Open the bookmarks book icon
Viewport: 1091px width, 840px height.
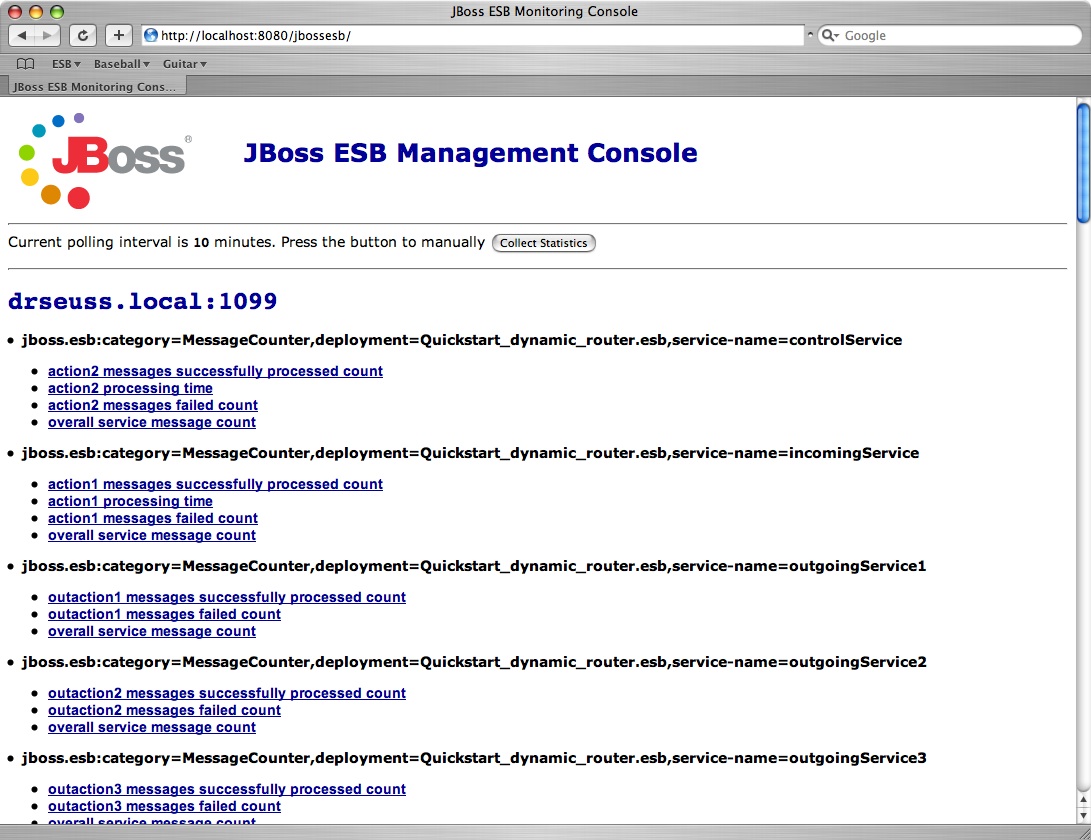click(25, 64)
